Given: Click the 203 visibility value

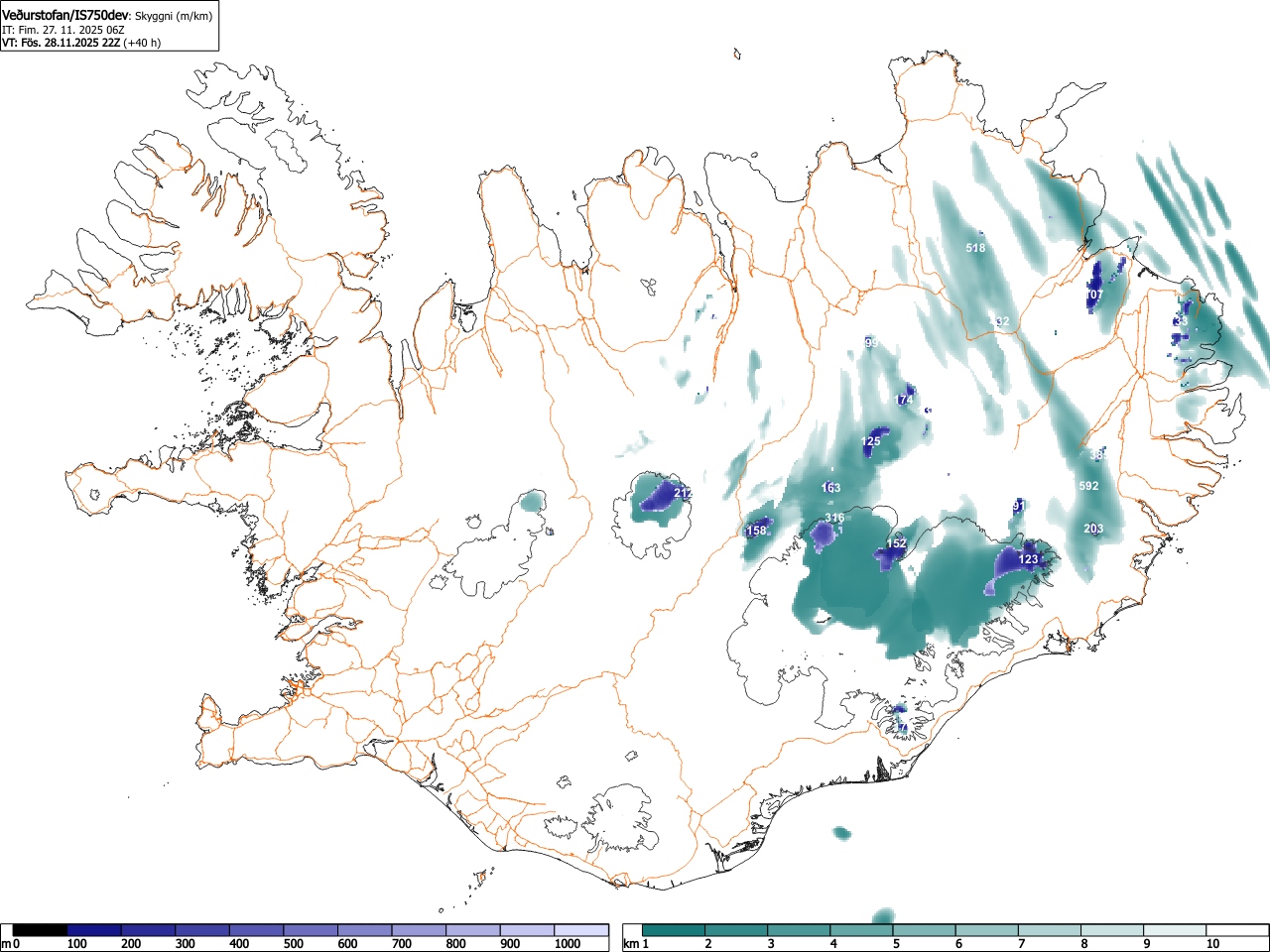Looking at the screenshot, I should pyautogui.click(x=1093, y=529).
